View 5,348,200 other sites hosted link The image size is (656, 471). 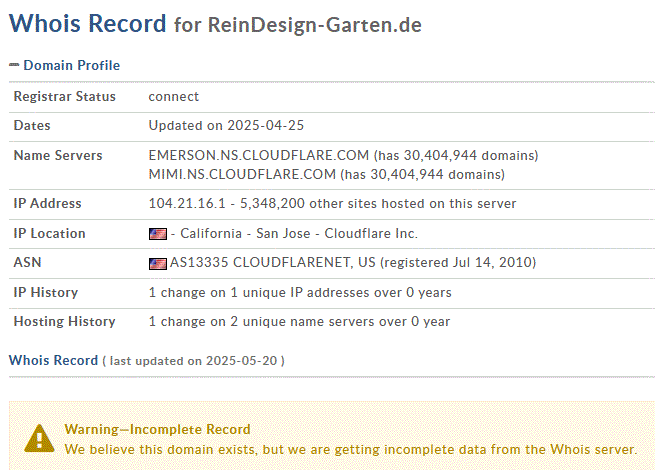[x=378, y=203]
